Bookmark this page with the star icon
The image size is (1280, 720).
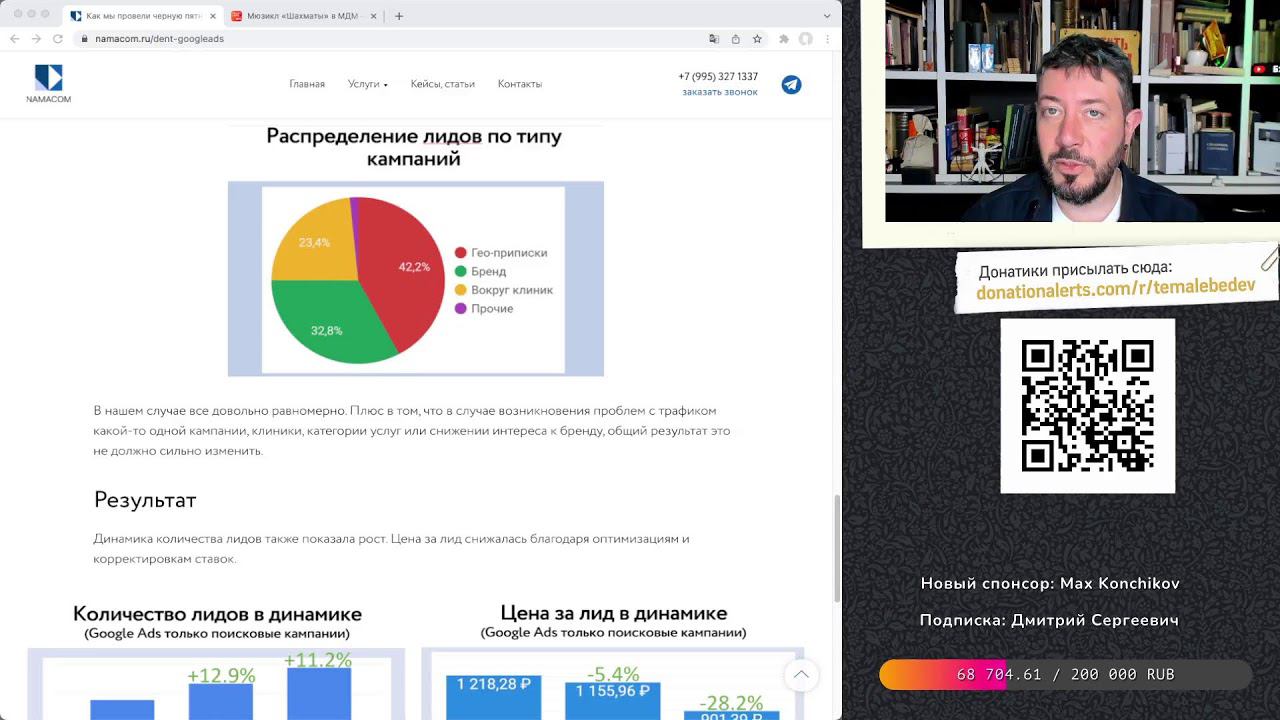click(757, 39)
